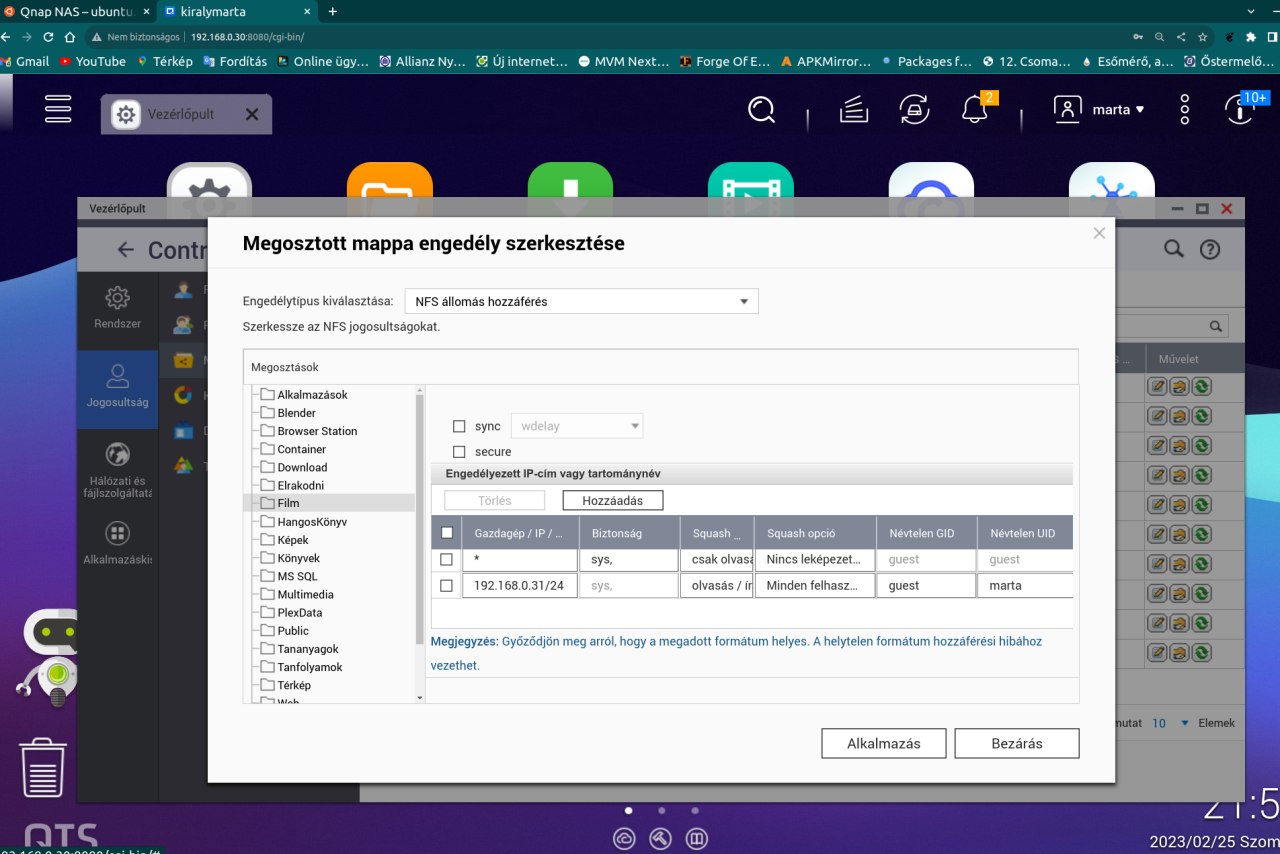Click the Hozzáadás button
Screen dimensions: 1280x854
pos(613,500)
